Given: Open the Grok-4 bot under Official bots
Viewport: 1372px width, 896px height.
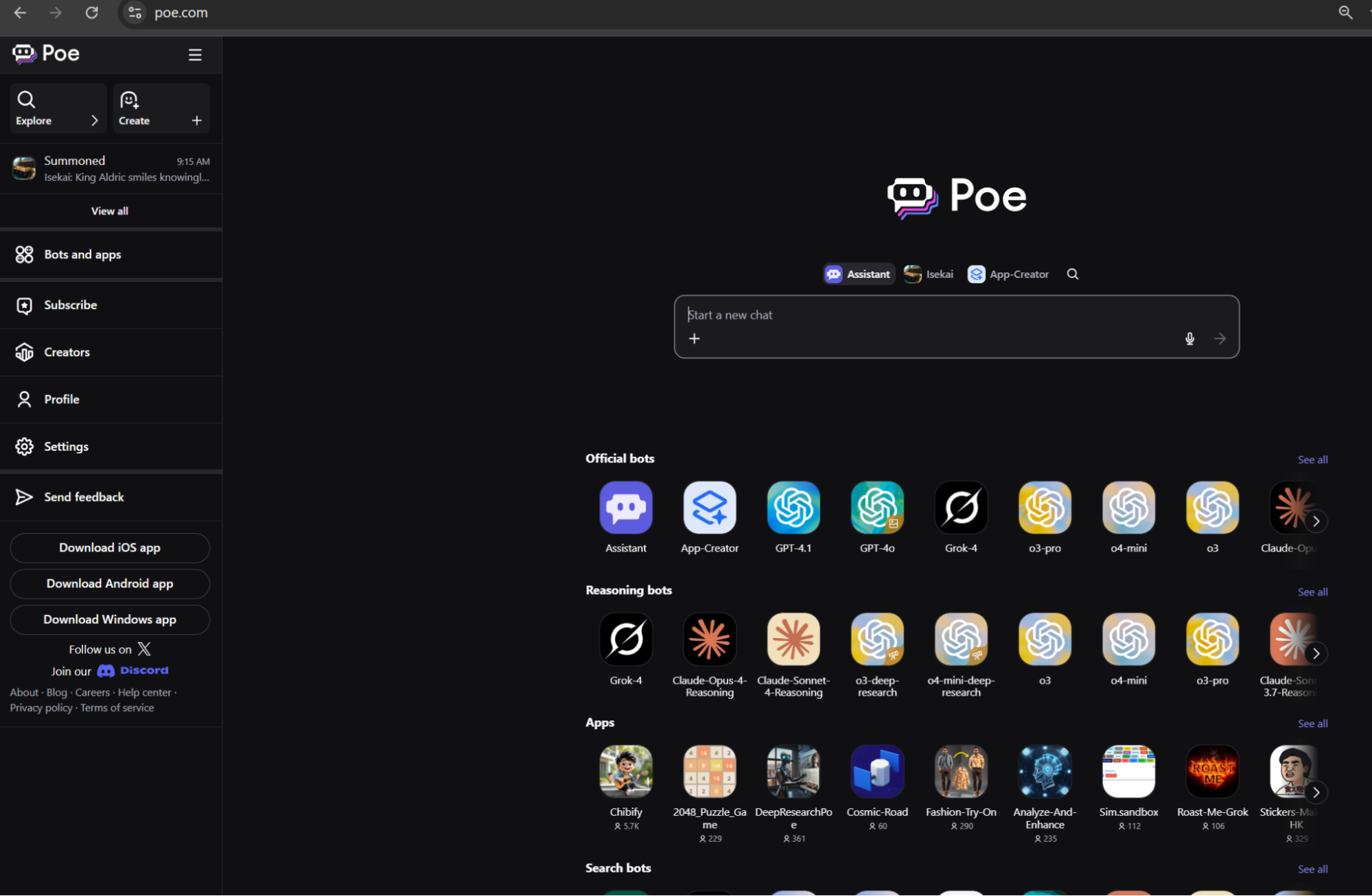Looking at the screenshot, I should pyautogui.click(x=960, y=508).
